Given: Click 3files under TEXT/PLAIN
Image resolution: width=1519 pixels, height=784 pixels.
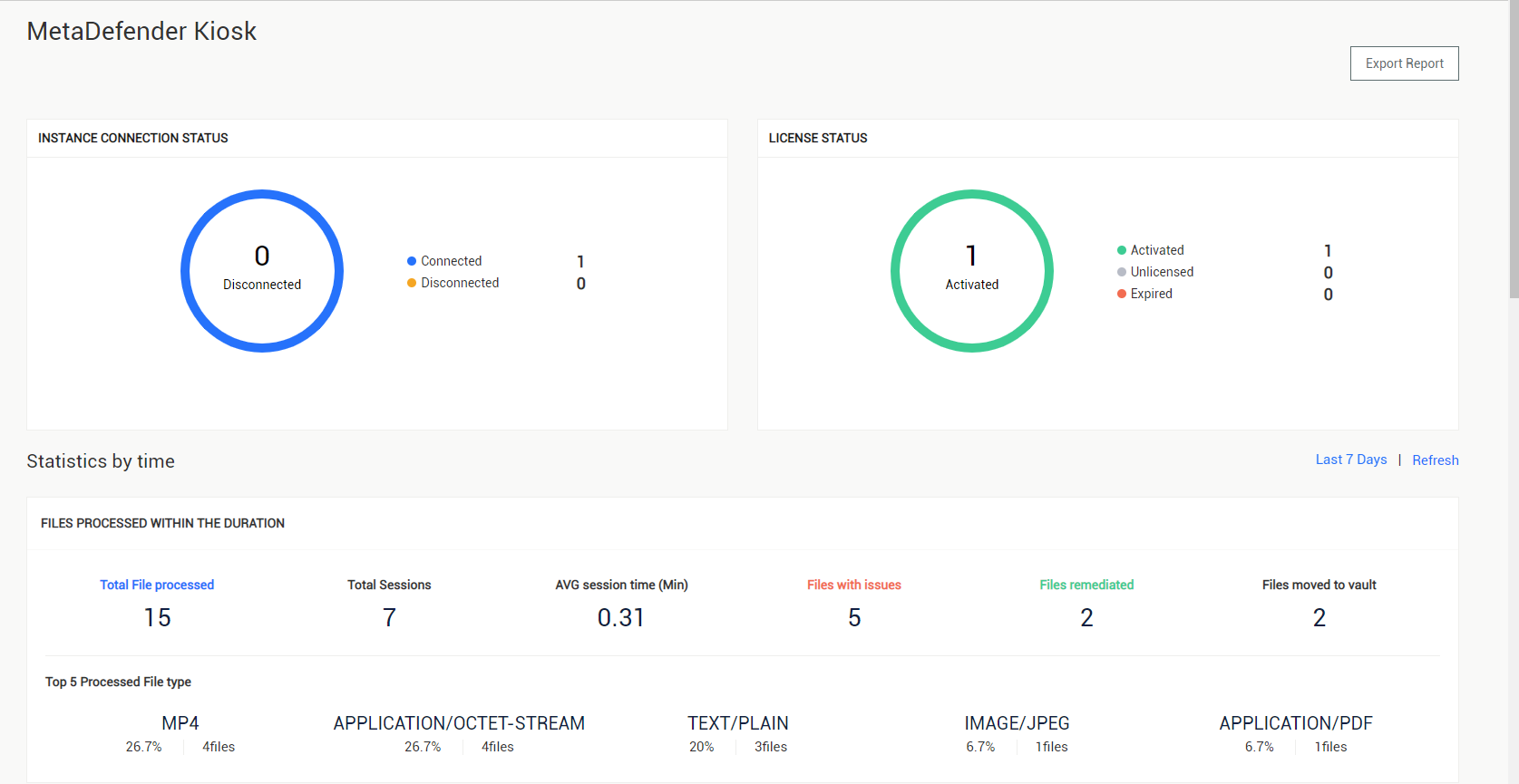Looking at the screenshot, I should pyautogui.click(x=771, y=747).
